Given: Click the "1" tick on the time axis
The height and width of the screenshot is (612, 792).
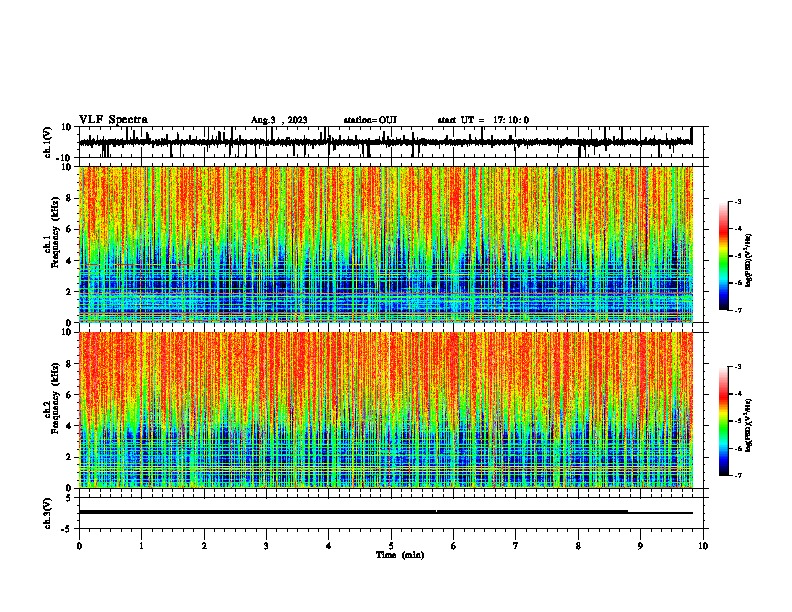Looking at the screenshot, I should pos(141,545).
